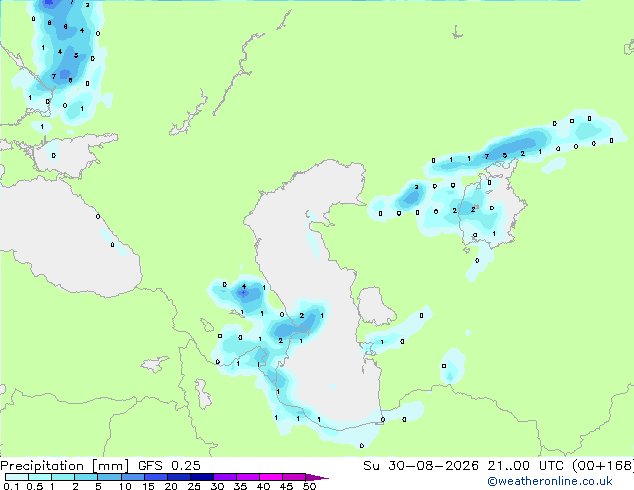Viewport: 634px width, 490px height.
Task: Click the "Precipitation [mm]" title text
Action: (65, 466)
